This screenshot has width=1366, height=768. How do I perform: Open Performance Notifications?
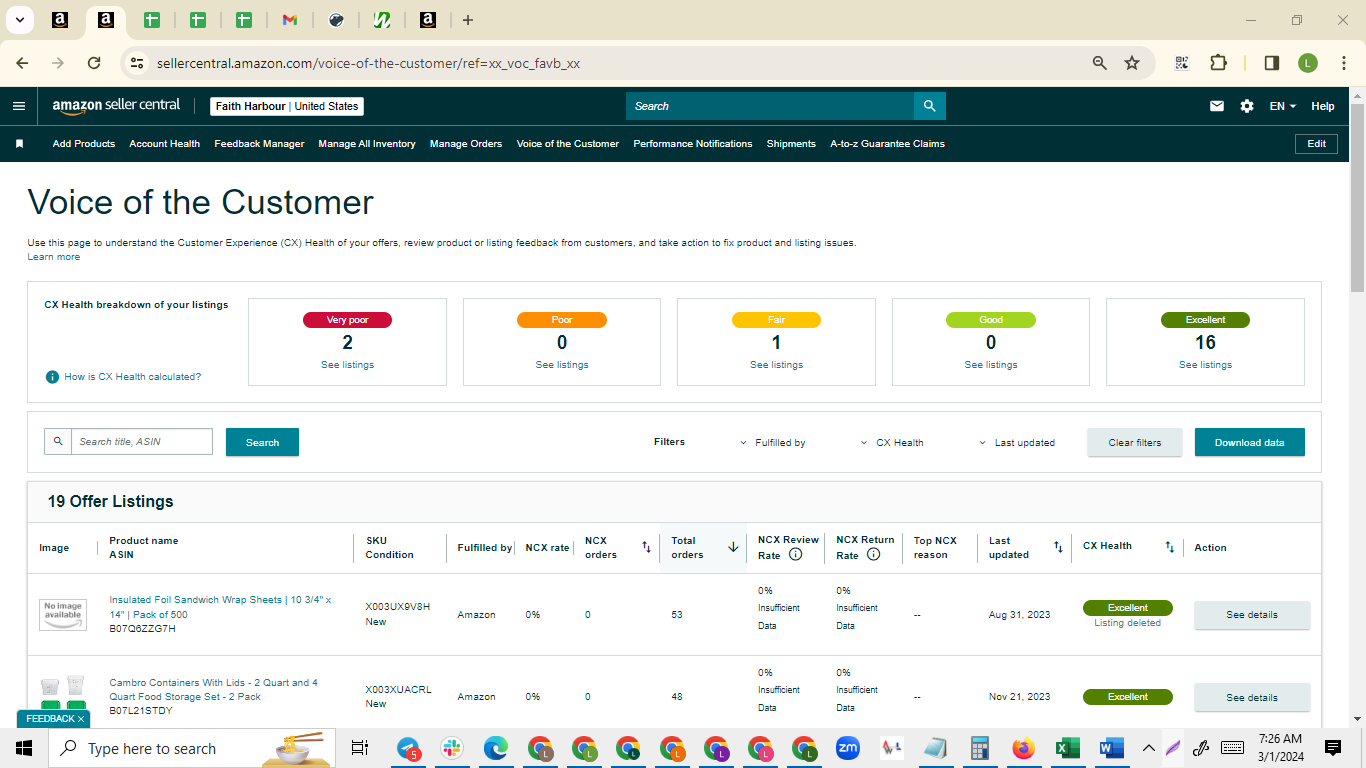pos(693,144)
